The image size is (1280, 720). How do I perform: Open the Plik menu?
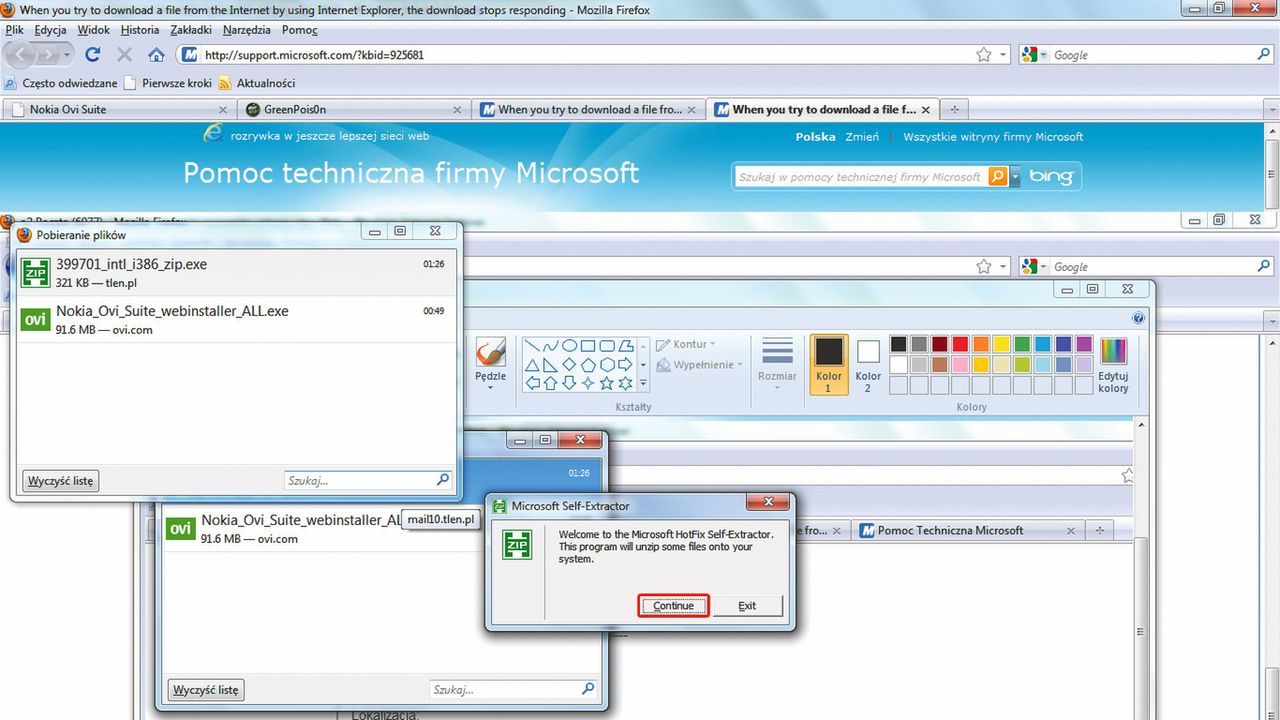tap(14, 30)
